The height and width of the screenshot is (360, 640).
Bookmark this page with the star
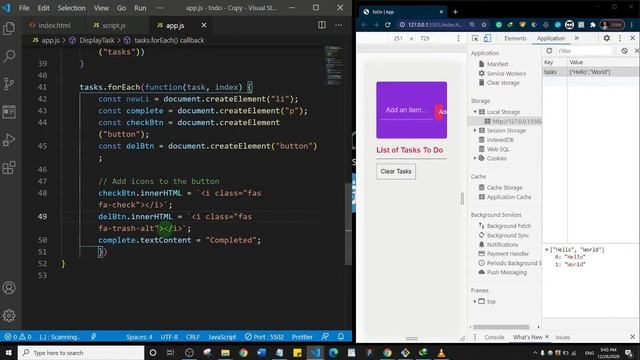click(x=484, y=24)
